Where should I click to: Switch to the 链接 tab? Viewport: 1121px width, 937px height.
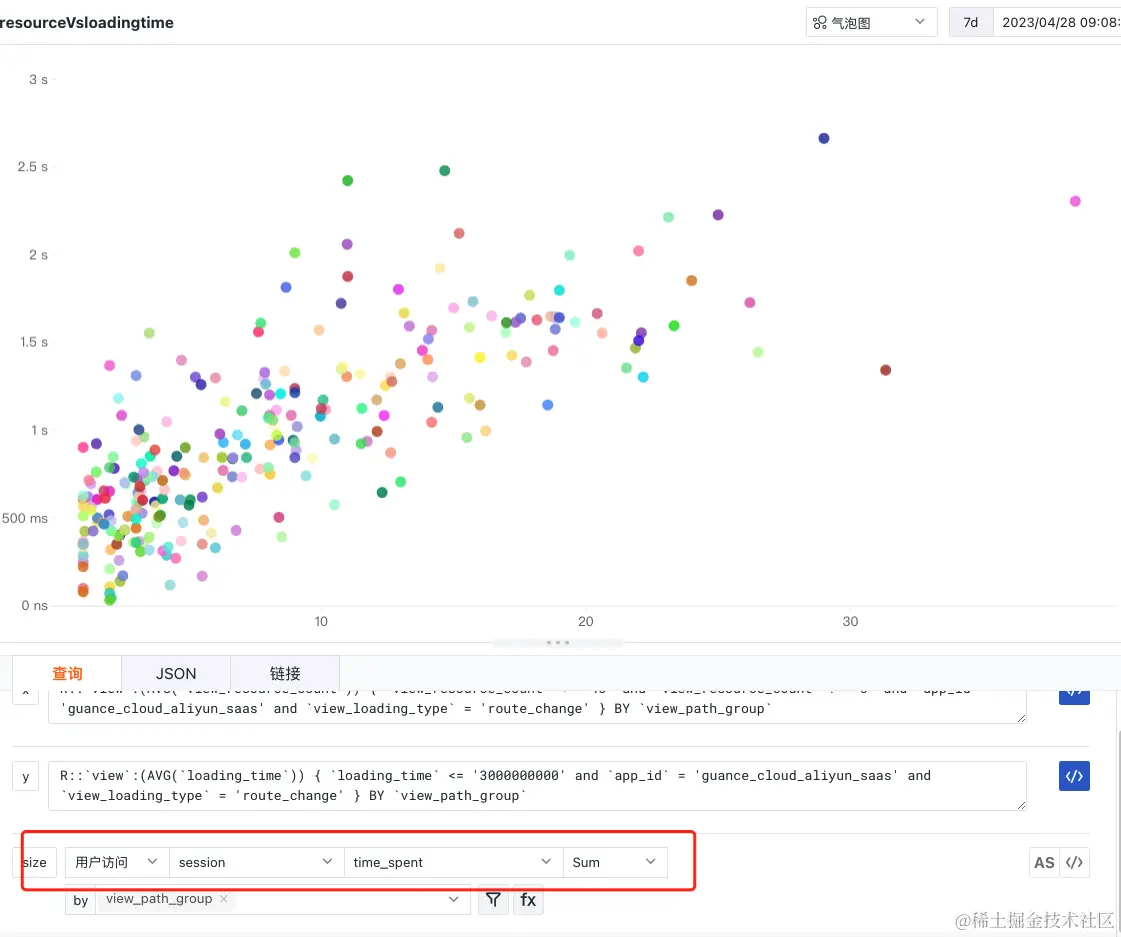285,673
